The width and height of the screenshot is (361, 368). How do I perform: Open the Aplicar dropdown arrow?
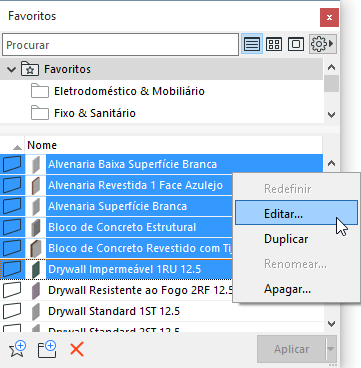[331, 349]
